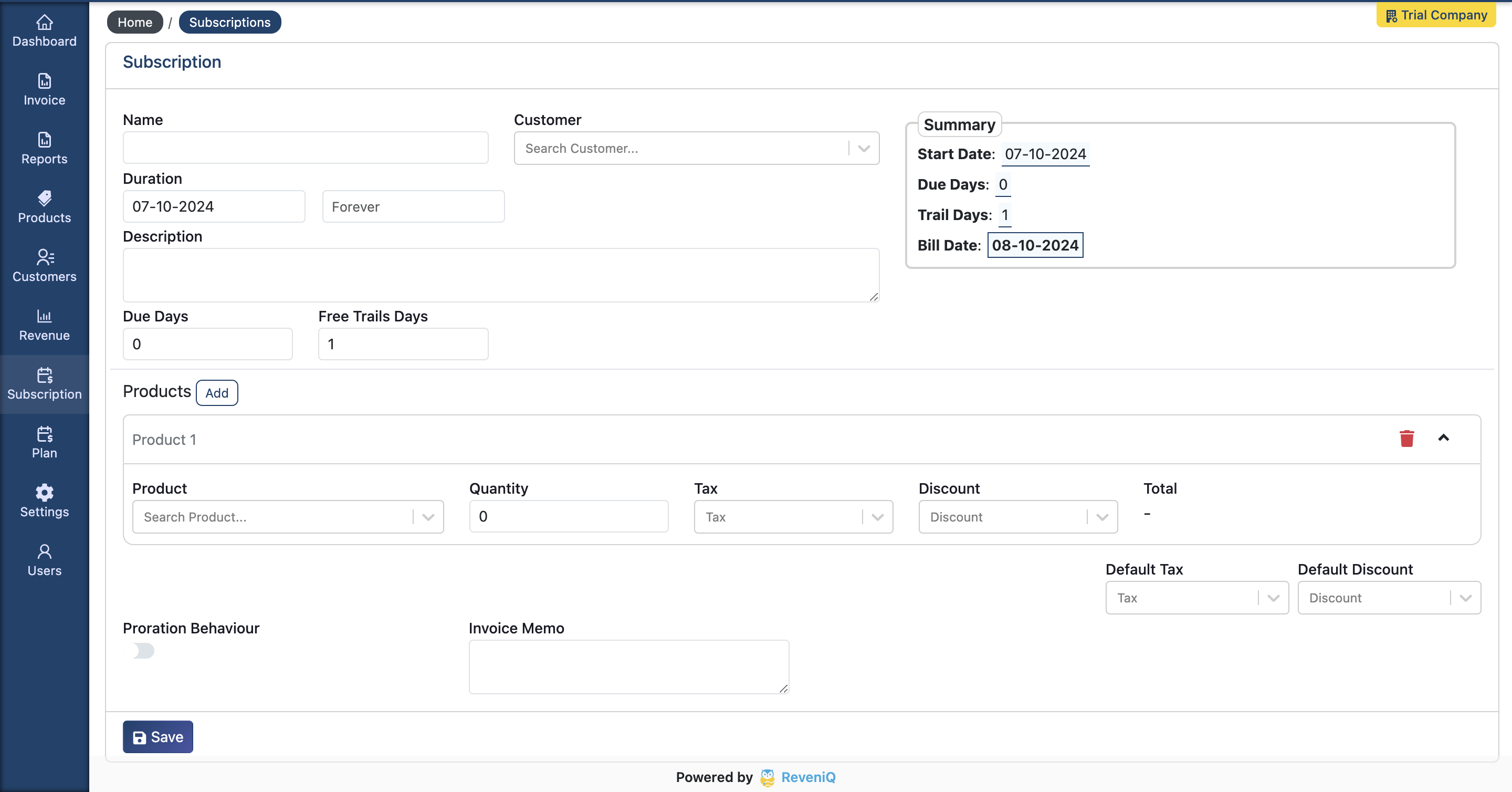Open Plan page from sidebar
1512x792 pixels.
pyautogui.click(x=44, y=442)
